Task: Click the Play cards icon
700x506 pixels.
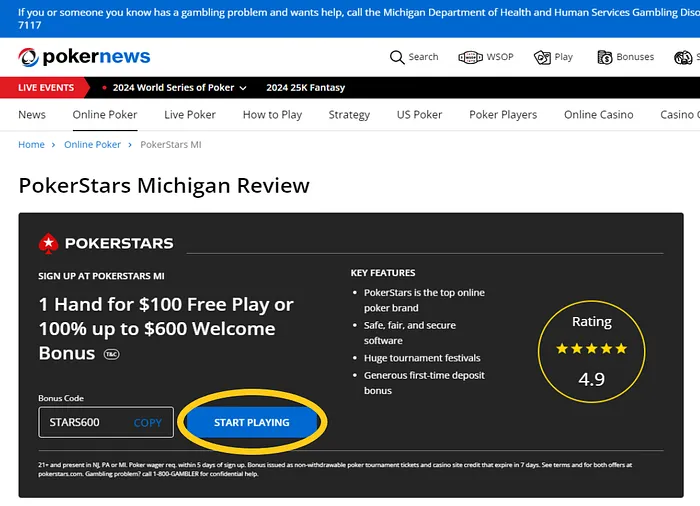Action: point(542,57)
